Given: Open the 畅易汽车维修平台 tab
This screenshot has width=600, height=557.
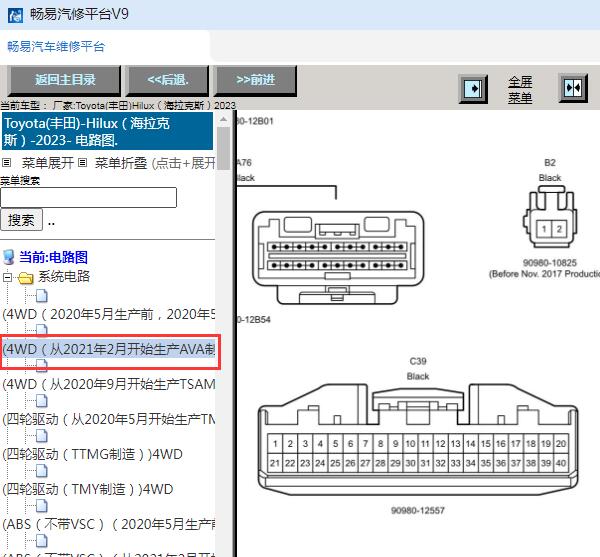Looking at the screenshot, I should 56,47.
